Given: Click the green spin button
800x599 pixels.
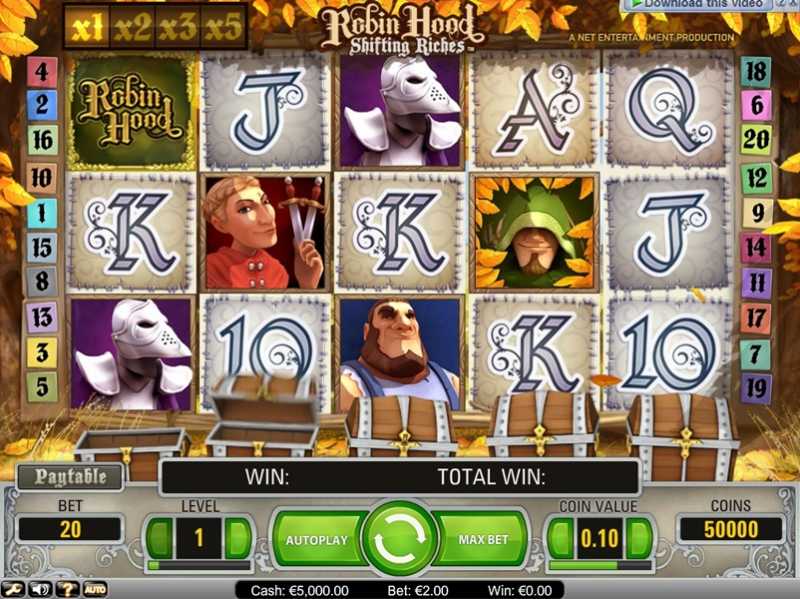Looking at the screenshot, I should pos(399,539).
